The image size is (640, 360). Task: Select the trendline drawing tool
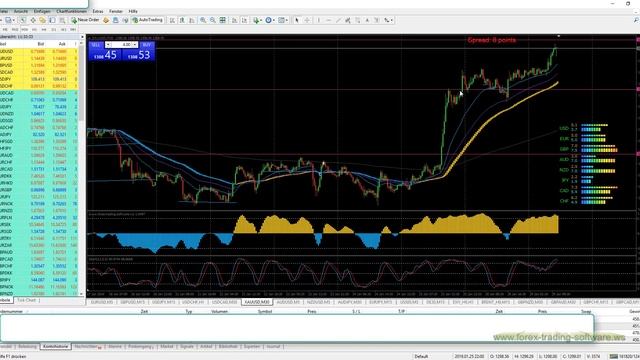coord(338,20)
